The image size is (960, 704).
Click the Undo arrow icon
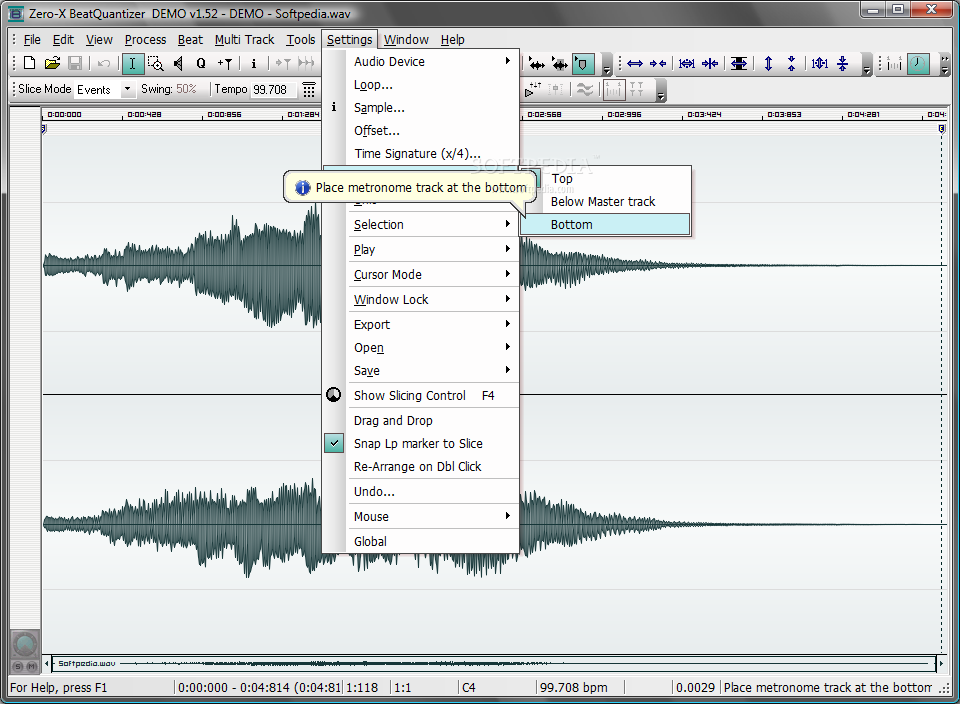[104, 63]
